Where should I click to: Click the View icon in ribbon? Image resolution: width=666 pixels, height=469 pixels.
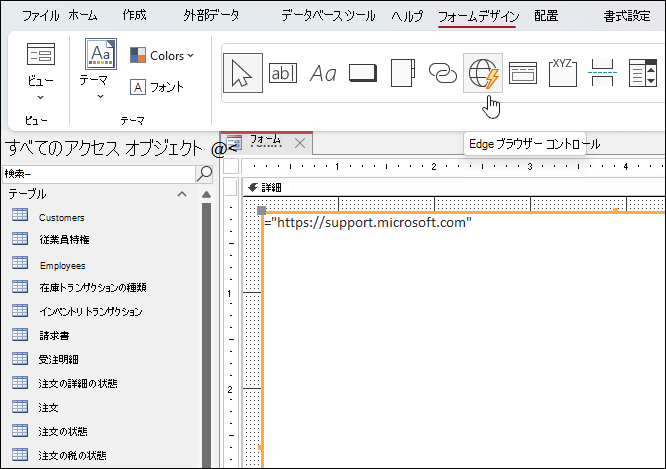(x=41, y=54)
